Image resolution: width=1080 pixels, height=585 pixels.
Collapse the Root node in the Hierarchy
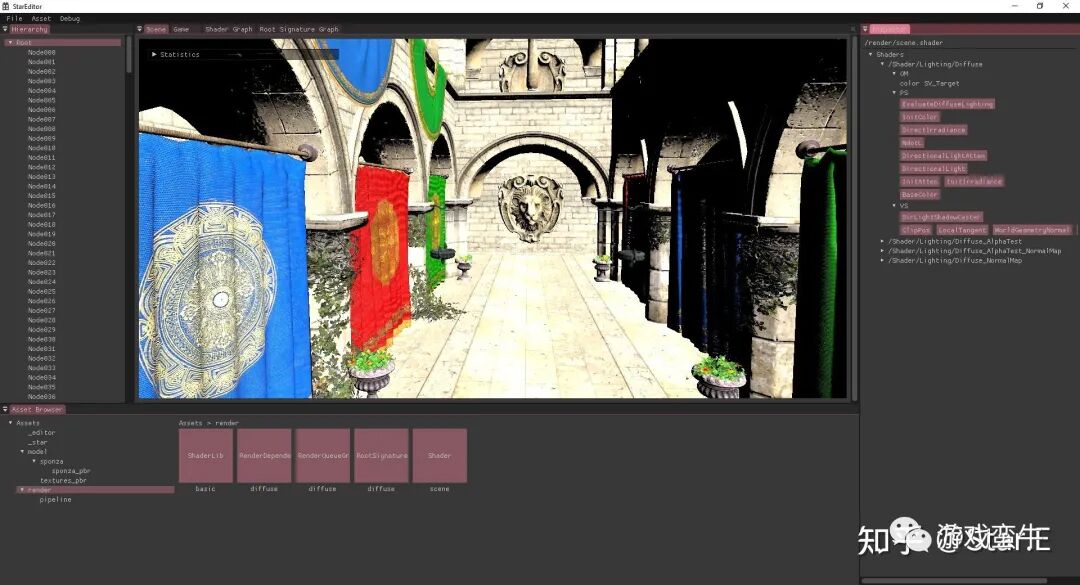pyautogui.click(x=10, y=43)
